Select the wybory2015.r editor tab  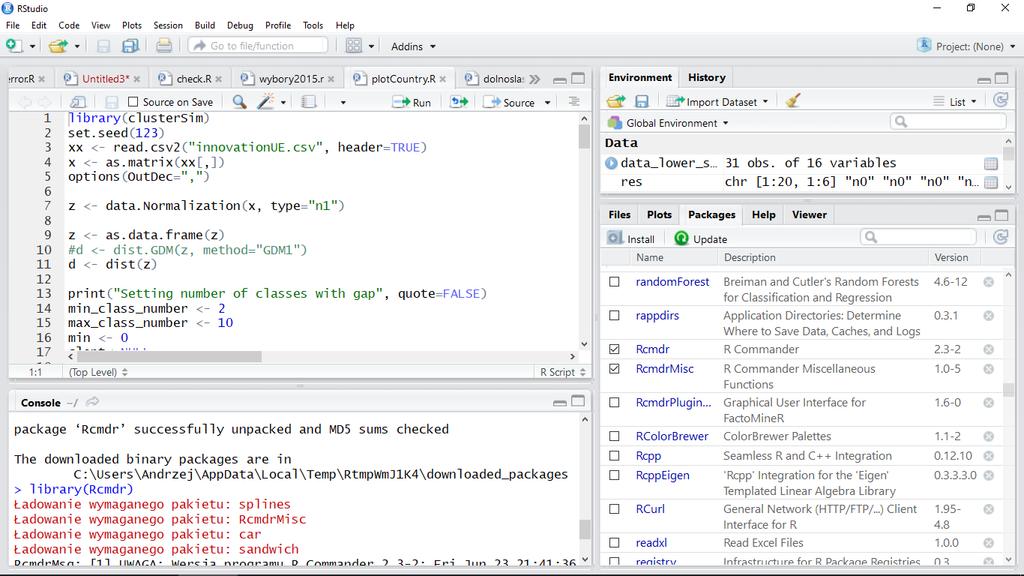tap(287, 79)
